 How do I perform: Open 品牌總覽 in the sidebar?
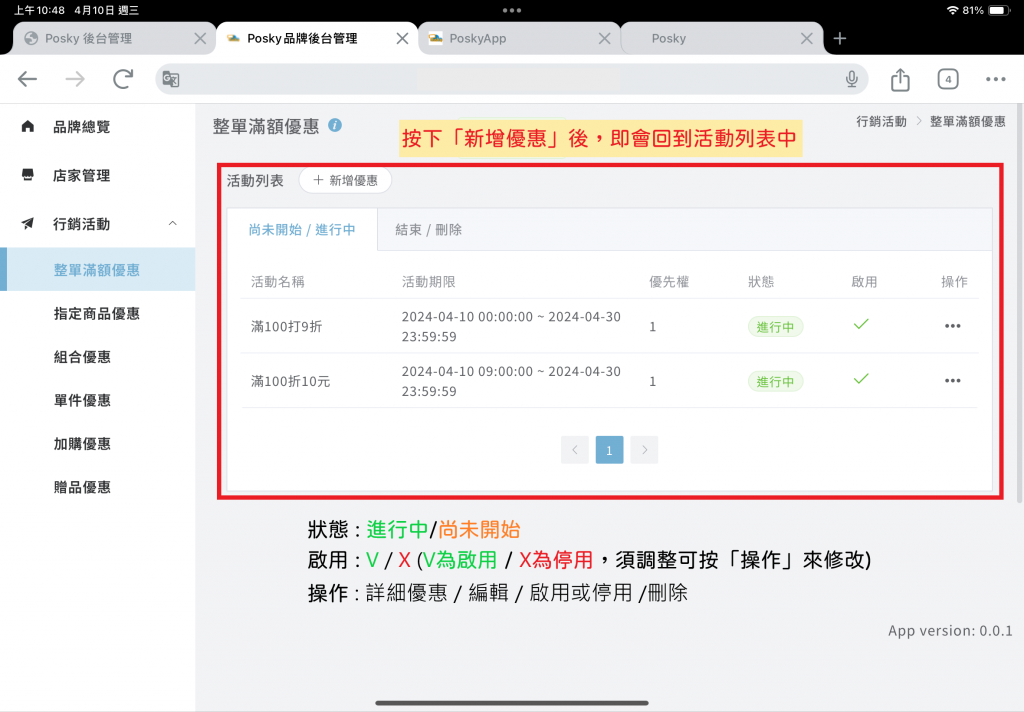click(82, 127)
